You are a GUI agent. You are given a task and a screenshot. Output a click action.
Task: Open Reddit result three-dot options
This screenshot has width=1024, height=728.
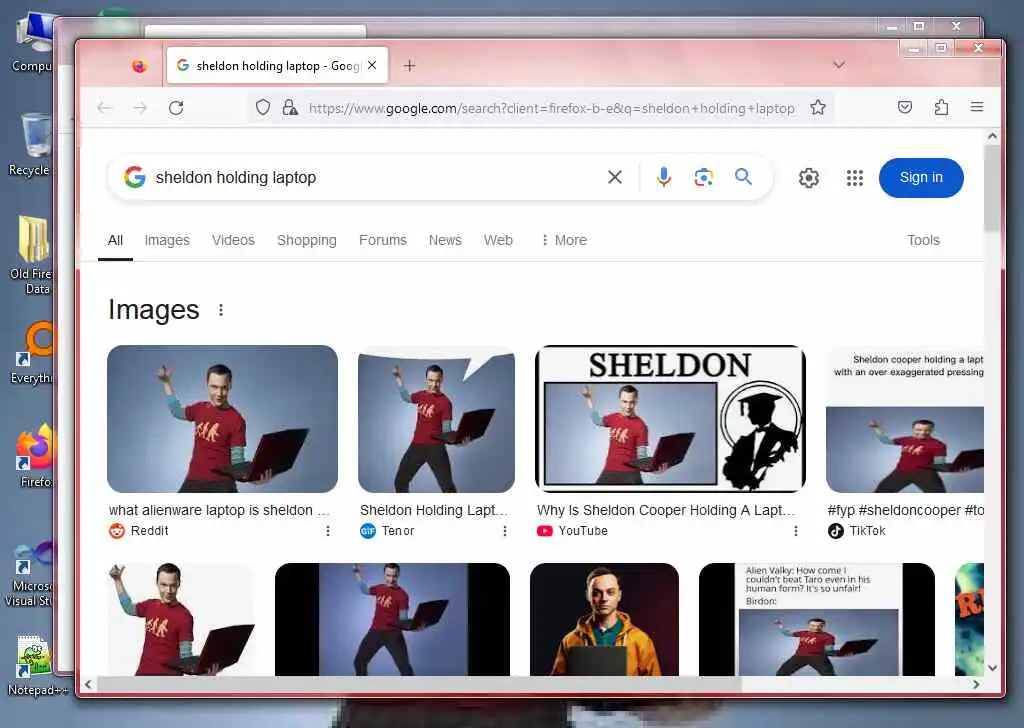(x=328, y=531)
